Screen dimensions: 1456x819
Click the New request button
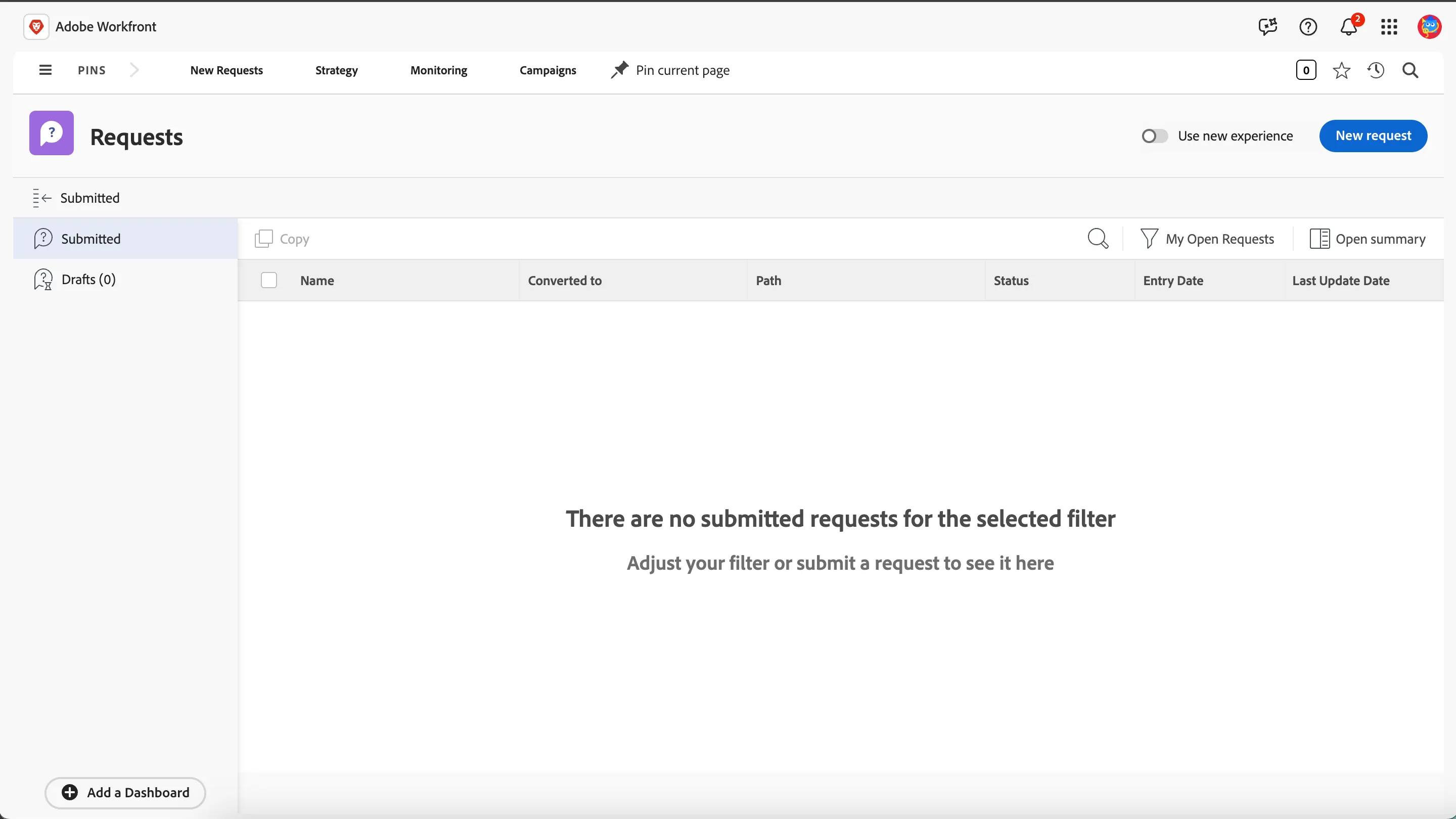[1373, 135]
